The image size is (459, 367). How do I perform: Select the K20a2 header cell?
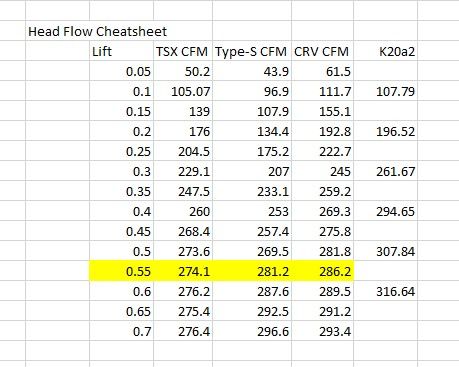(x=385, y=51)
